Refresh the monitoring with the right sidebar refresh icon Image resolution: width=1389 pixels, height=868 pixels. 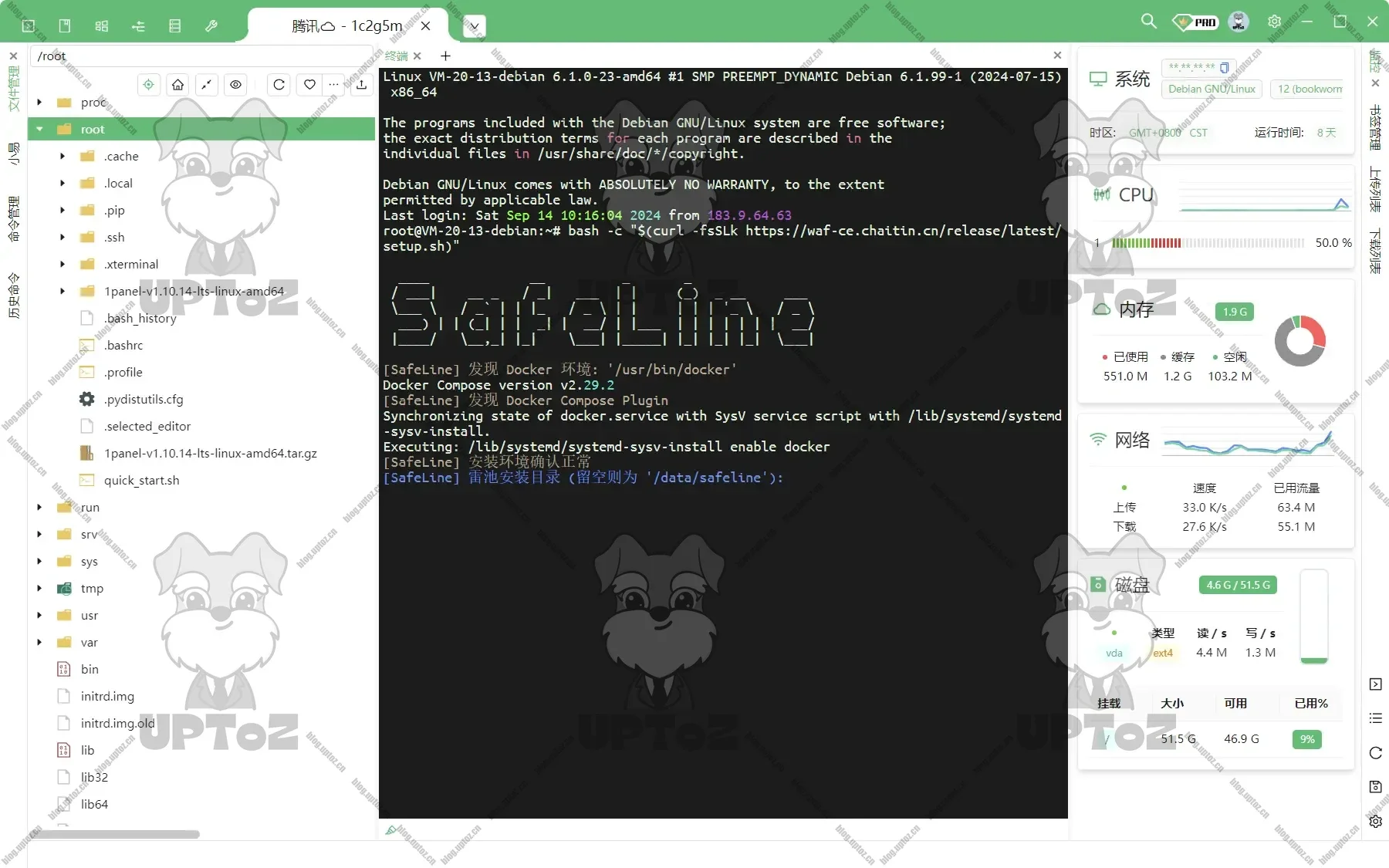tap(1375, 753)
